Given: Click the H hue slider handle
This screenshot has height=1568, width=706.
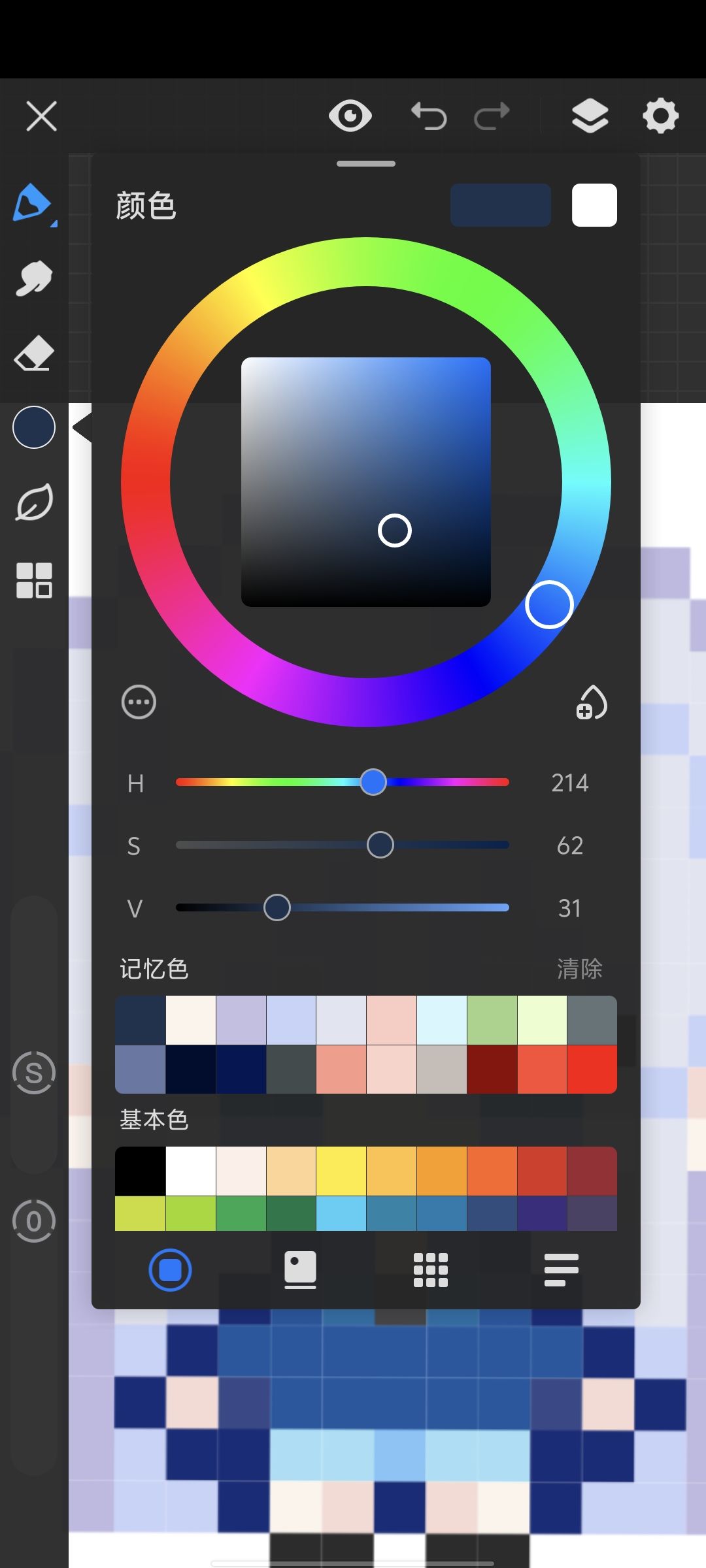Looking at the screenshot, I should point(373,782).
